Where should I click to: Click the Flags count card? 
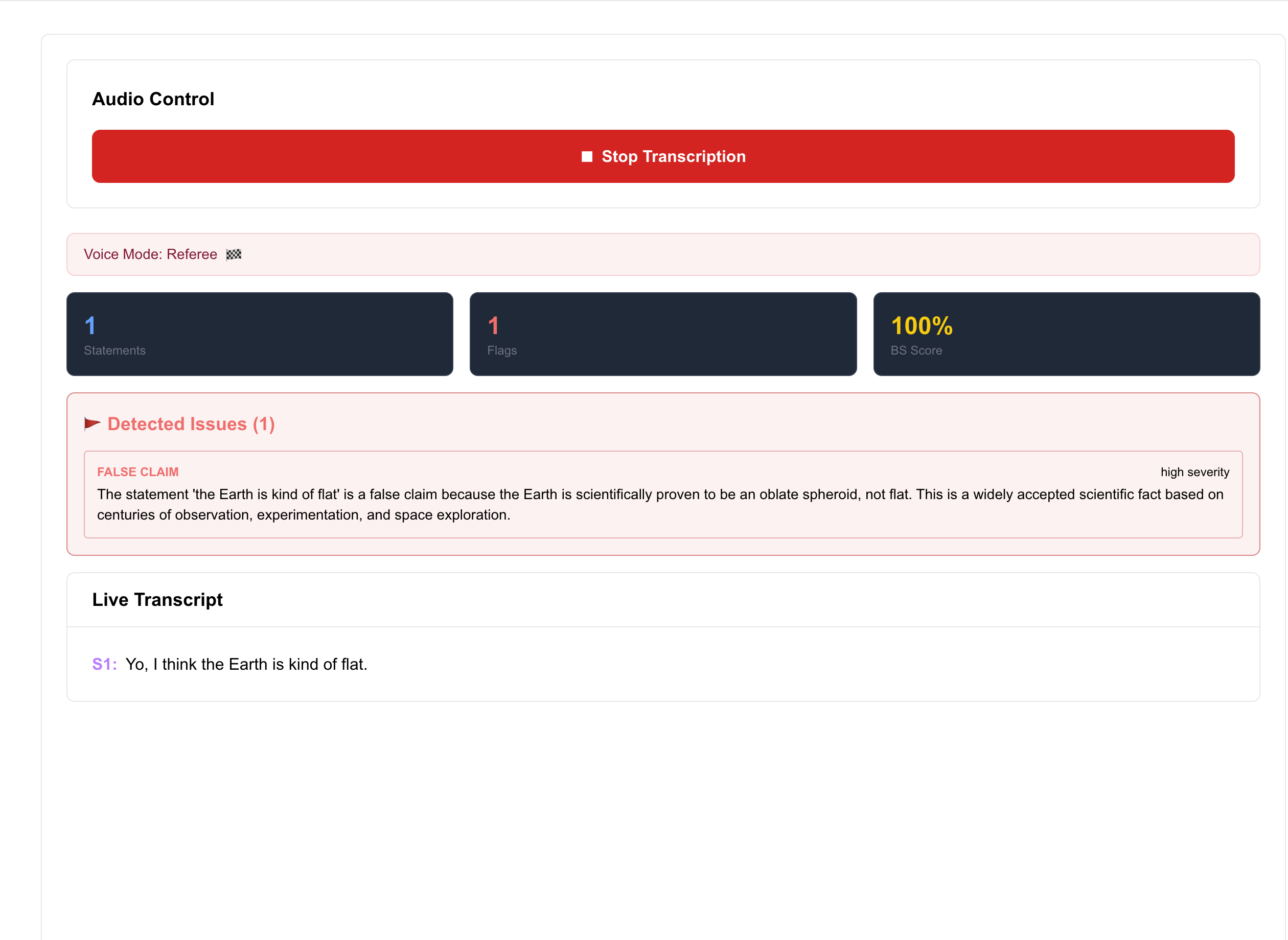[x=662, y=334]
